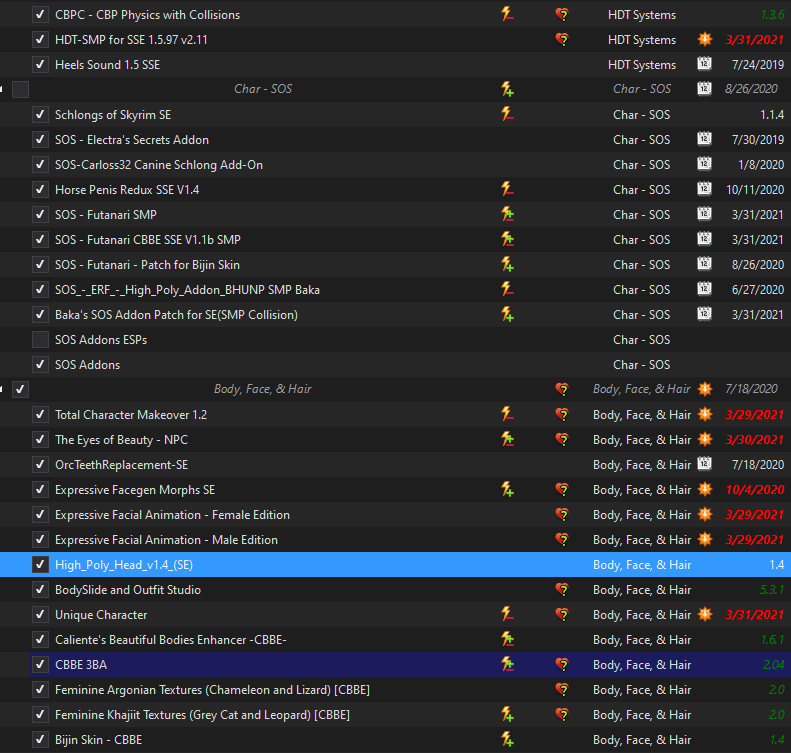Click the calendar icon on Heels Sound row
791x753 pixels.
[704, 64]
